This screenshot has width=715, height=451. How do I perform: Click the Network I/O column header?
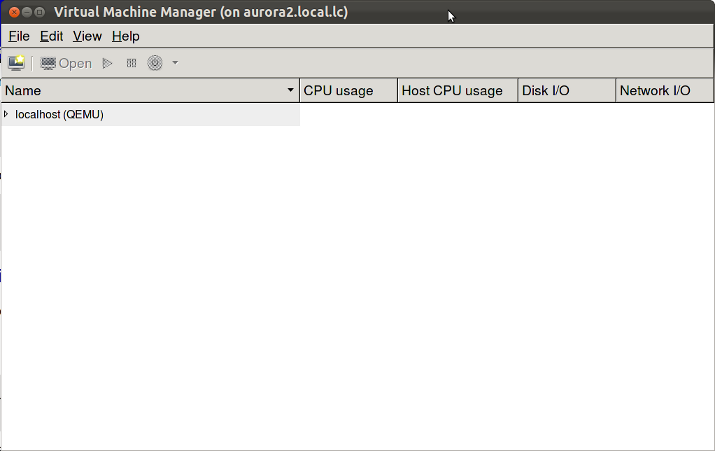(664, 91)
